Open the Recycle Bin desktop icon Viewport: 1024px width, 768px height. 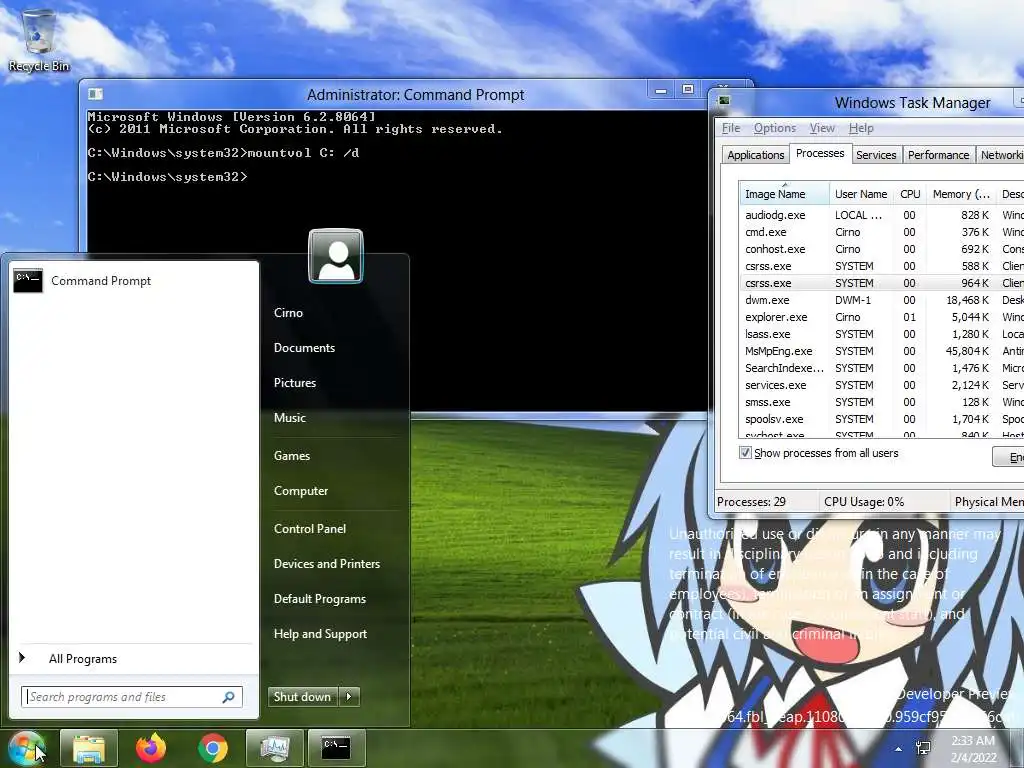pyautogui.click(x=39, y=40)
